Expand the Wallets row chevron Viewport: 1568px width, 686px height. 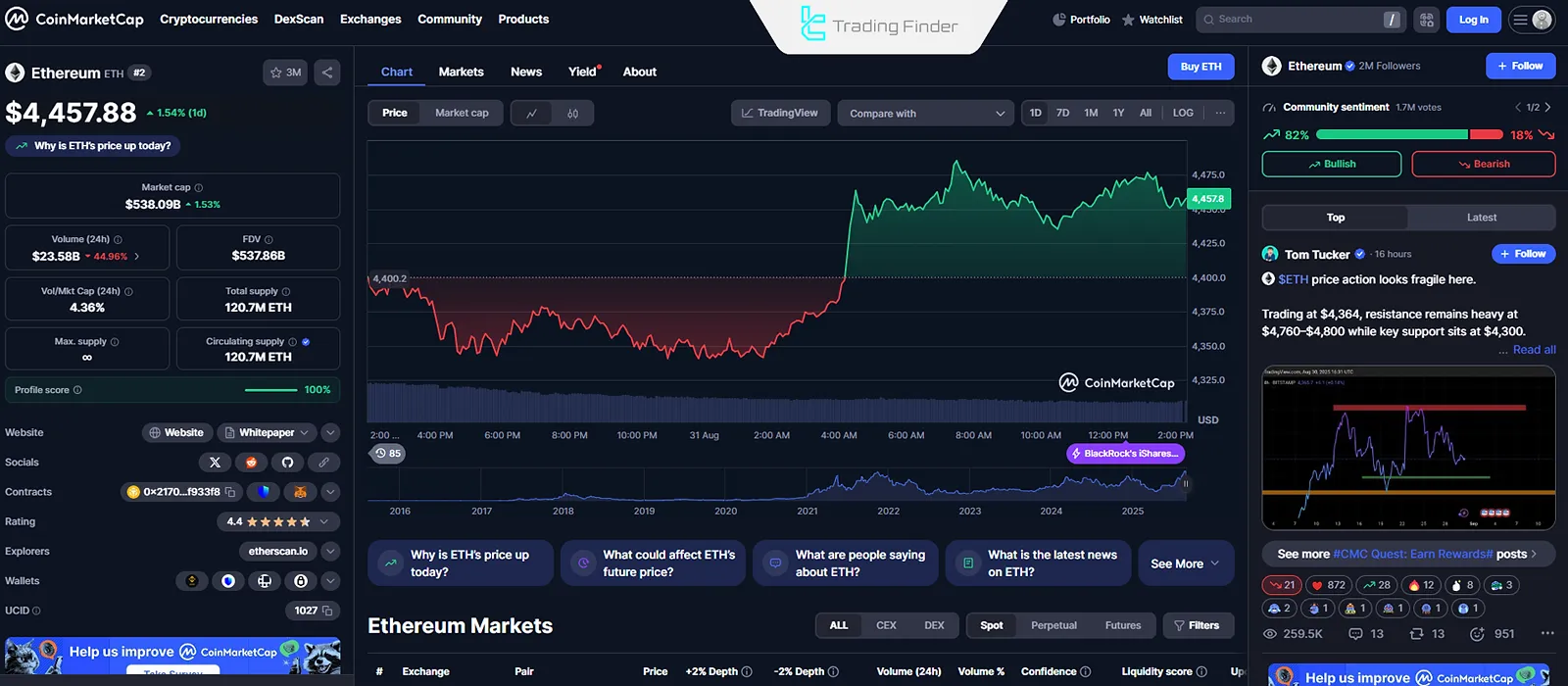coord(330,581)
